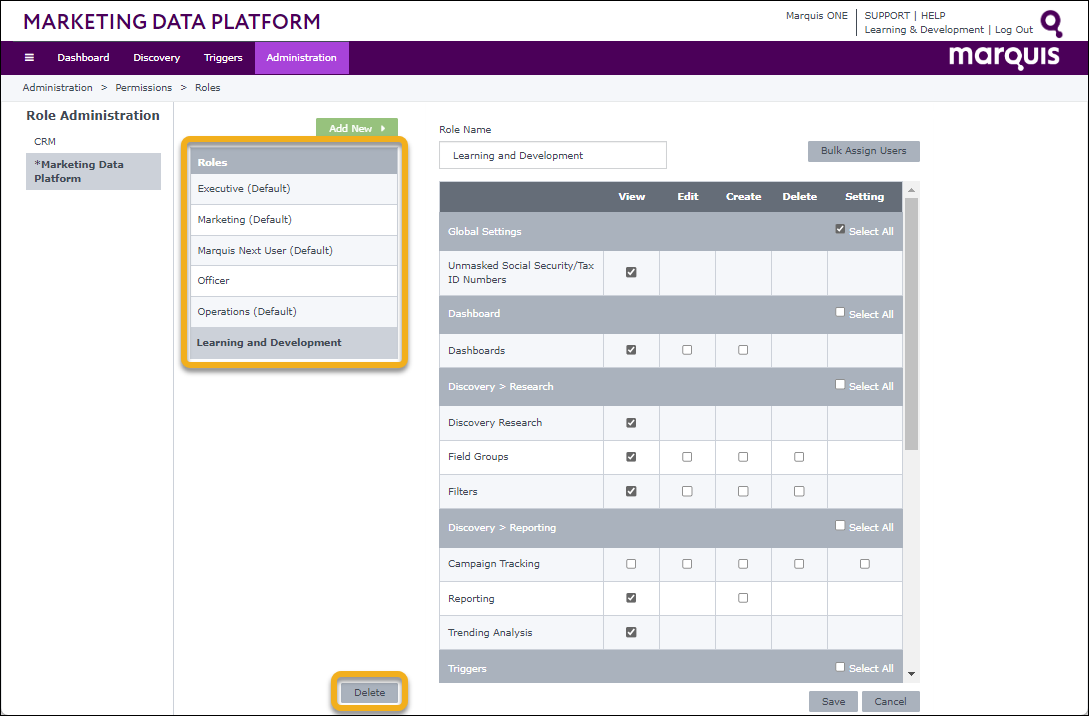This screenshot has width=1089, height=716.
Task: Open the Administration tab
Action: (x=301, y=58)
